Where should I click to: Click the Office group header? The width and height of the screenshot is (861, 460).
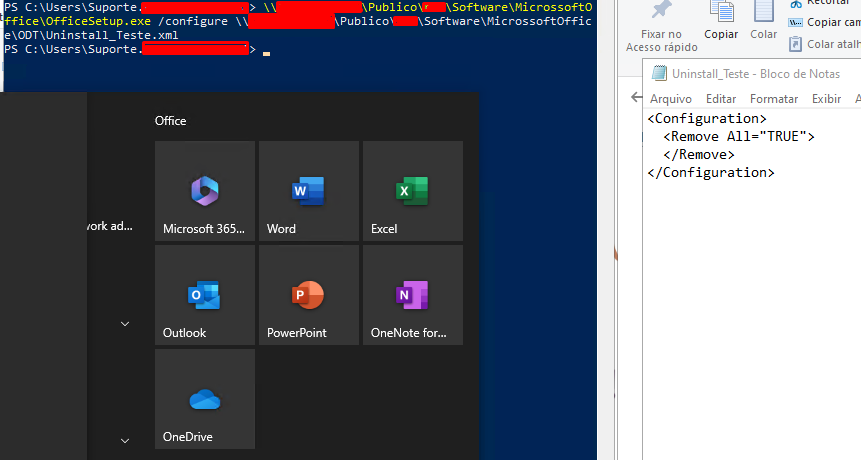pos(170,121)
